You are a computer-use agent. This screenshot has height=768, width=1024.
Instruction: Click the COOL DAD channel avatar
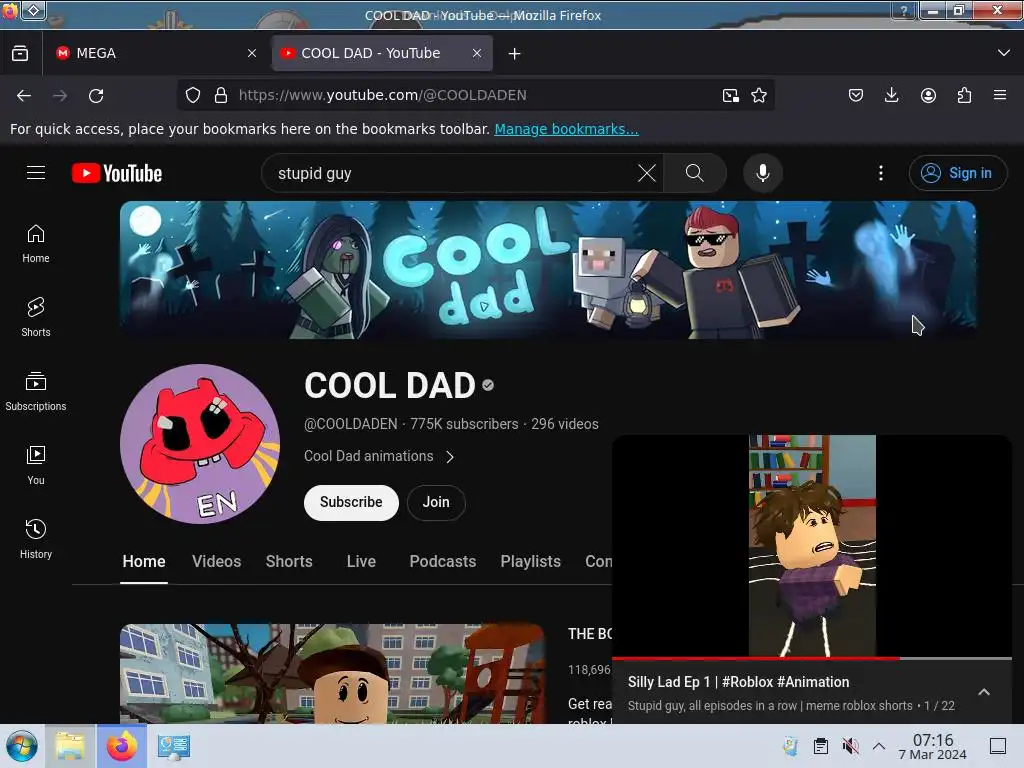(x=200, y=444)
